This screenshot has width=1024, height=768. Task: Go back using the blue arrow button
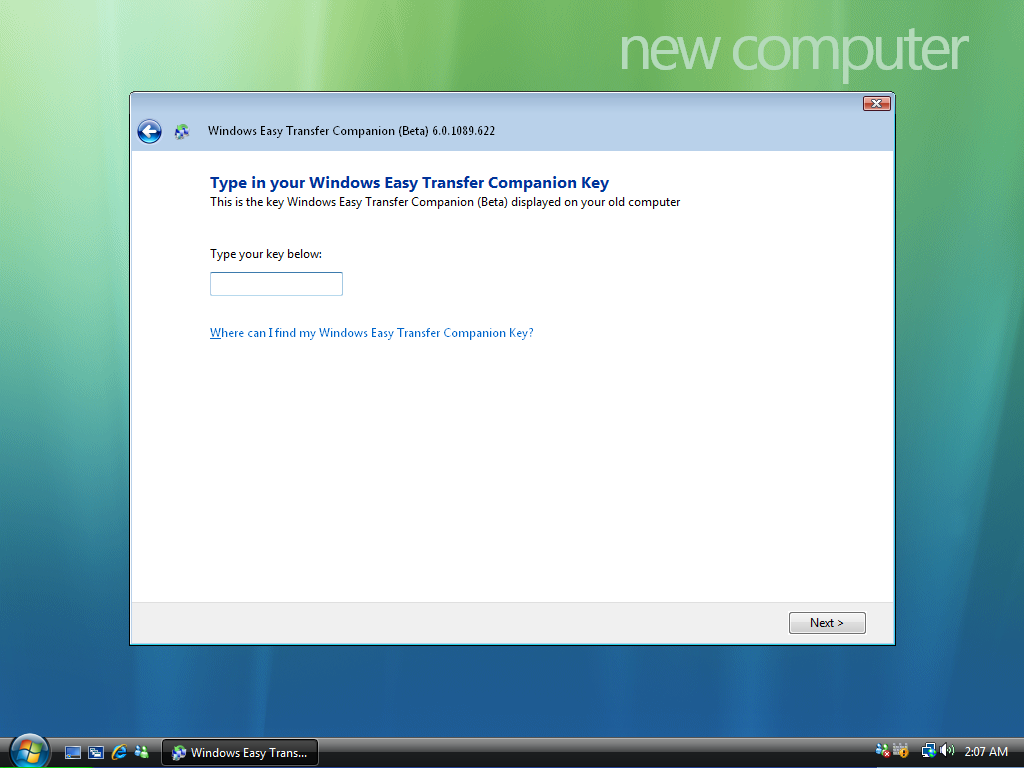coord(150,131)
